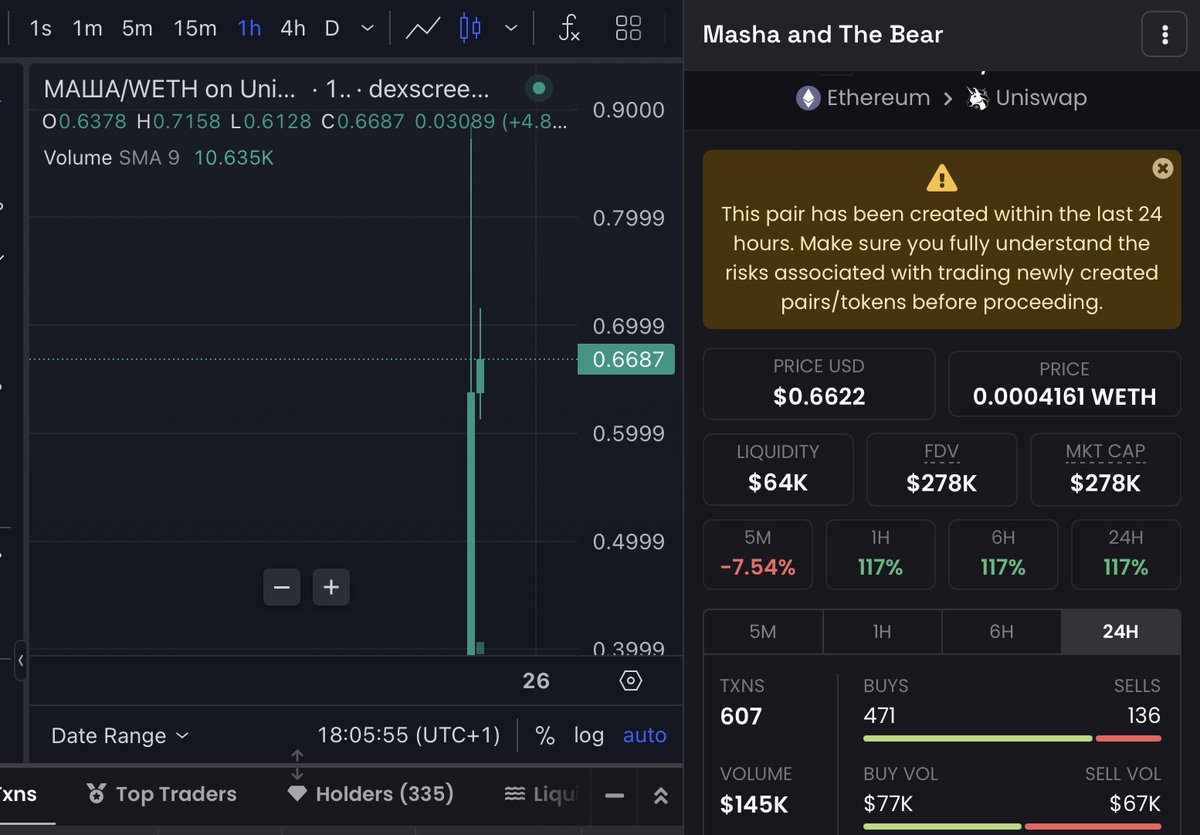
Task: Click the VOLUME $145K value
Action: click(754, 804)
